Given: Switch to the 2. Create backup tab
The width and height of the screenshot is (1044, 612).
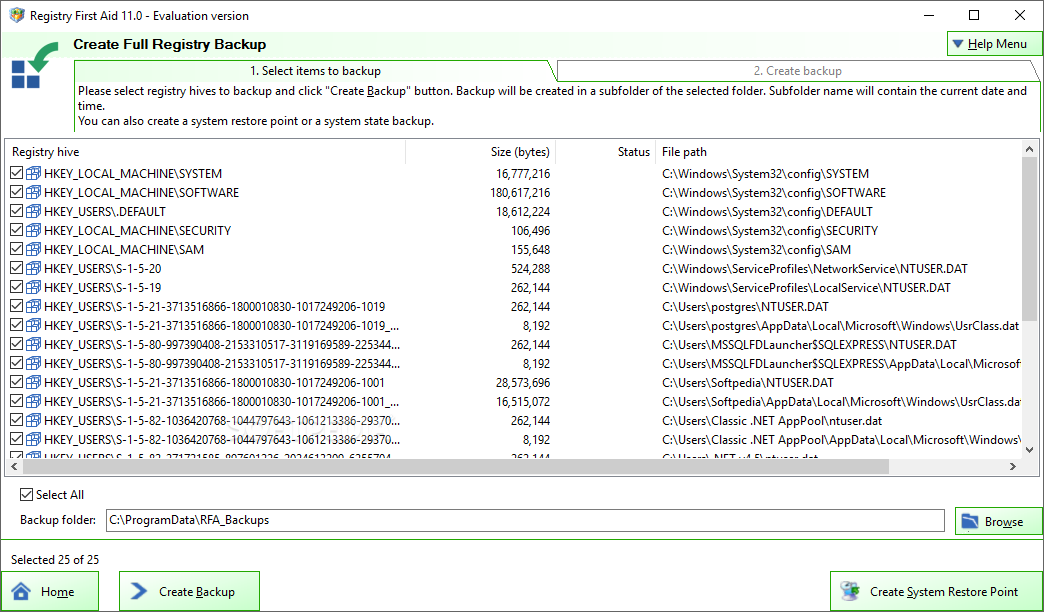Looking at the screenshot, I should point(797,71).
